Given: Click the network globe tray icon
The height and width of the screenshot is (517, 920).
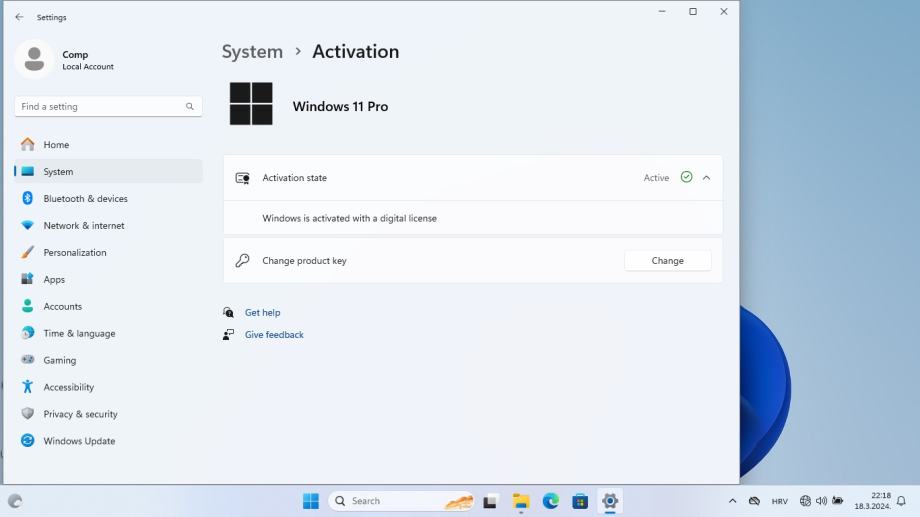Looking at the screenshot, I should click(806, 501).
